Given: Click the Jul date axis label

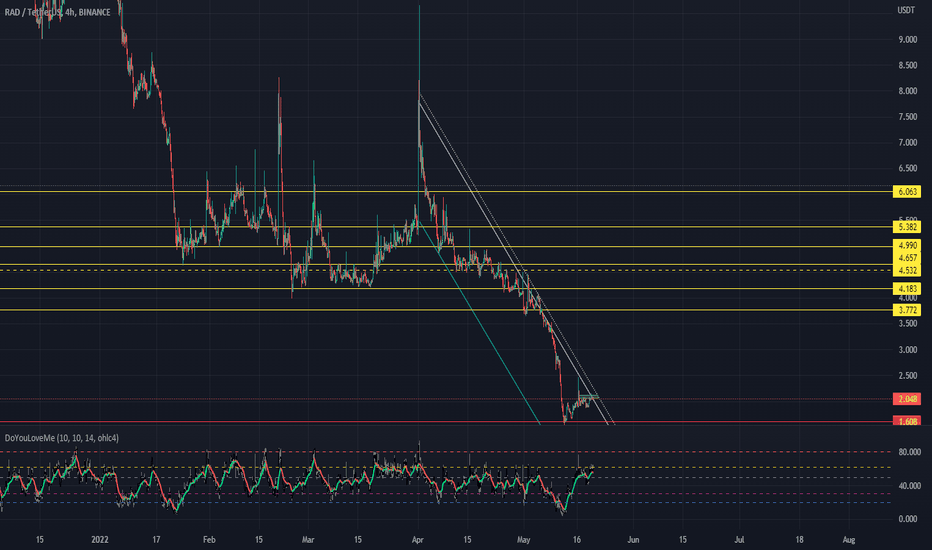Looking at the screenshot, I should [x=739, y=540].
